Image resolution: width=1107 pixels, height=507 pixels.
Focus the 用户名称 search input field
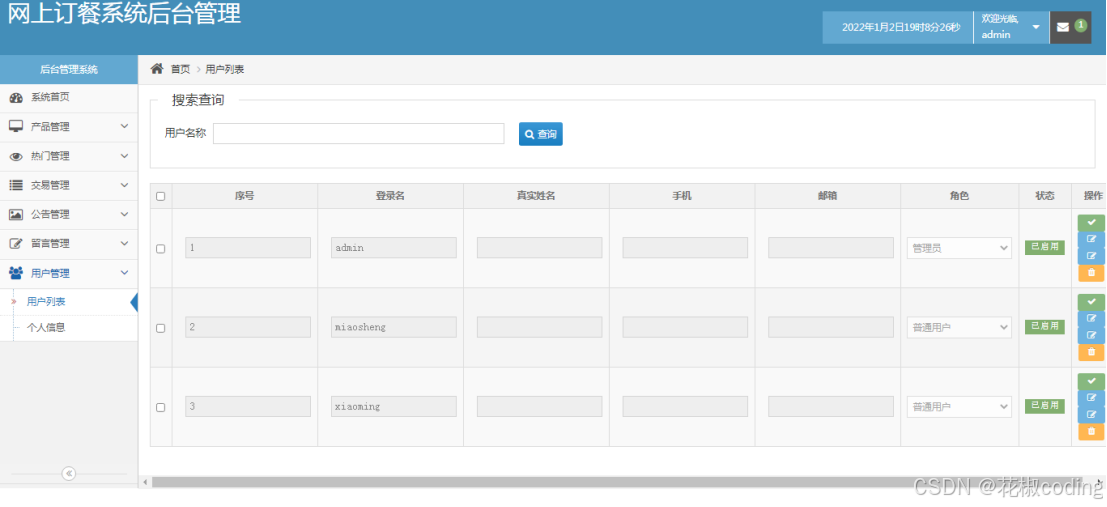(359, 133)
